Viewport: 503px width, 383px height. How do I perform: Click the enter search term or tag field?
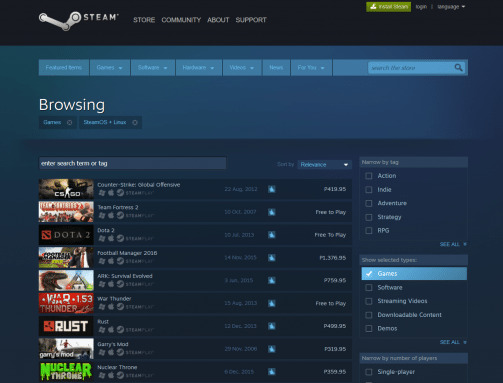(132, 163)
